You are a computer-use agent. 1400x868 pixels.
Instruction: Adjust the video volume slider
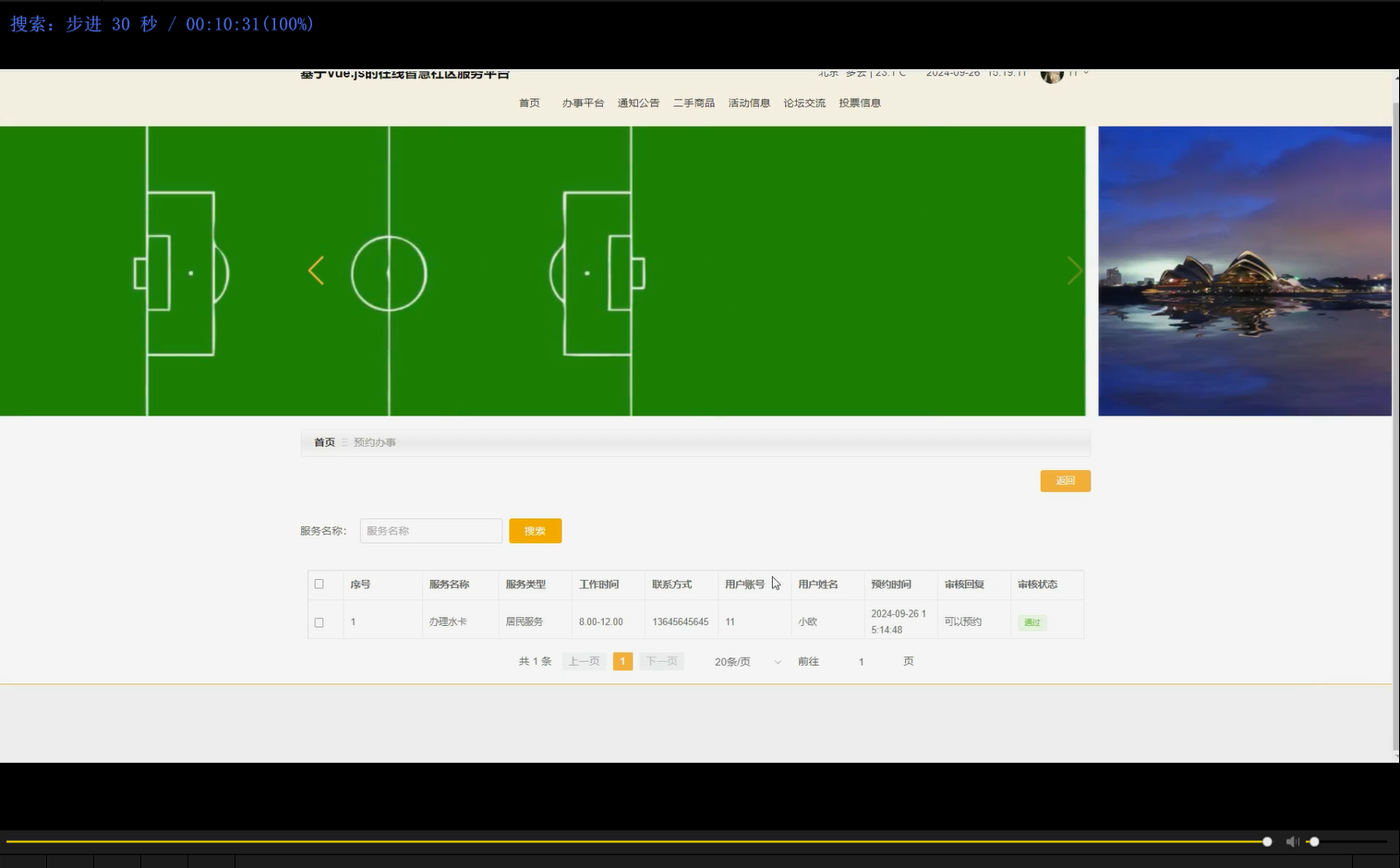click(1346, 841)
